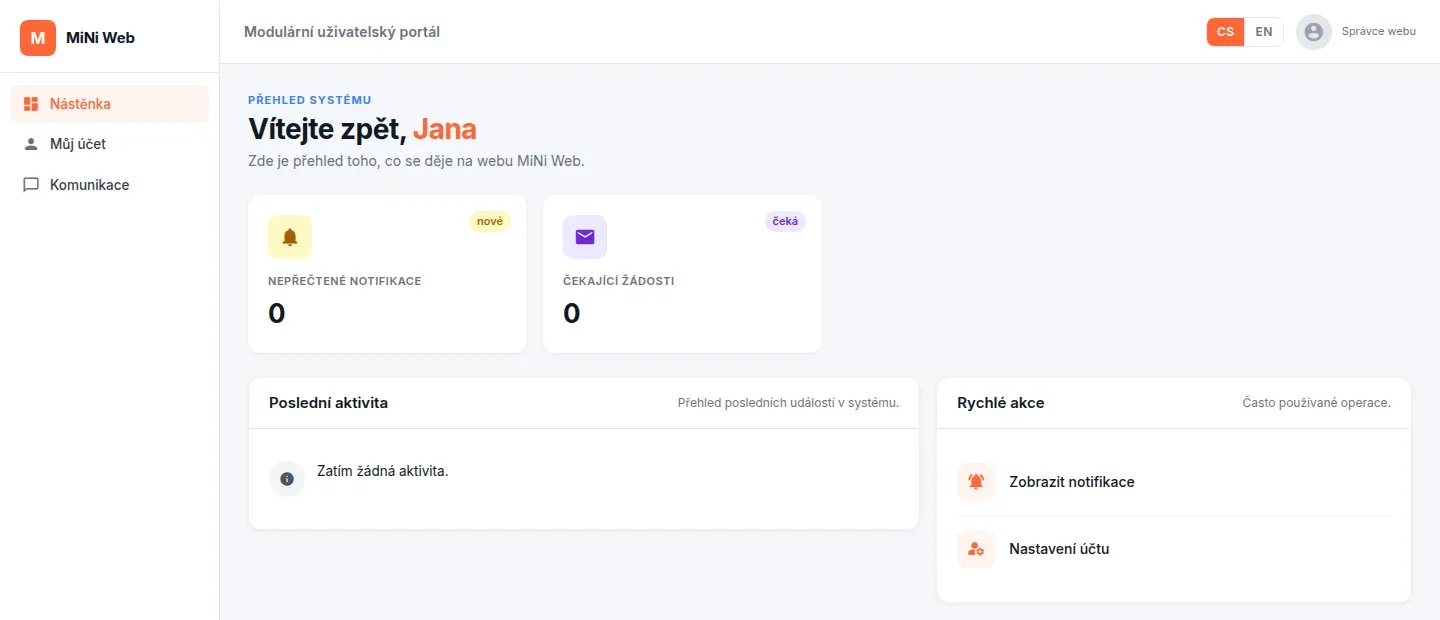1440x620 pixels.
Task: Click the čeká badge on requests card
Action: (x=786, y=222)
